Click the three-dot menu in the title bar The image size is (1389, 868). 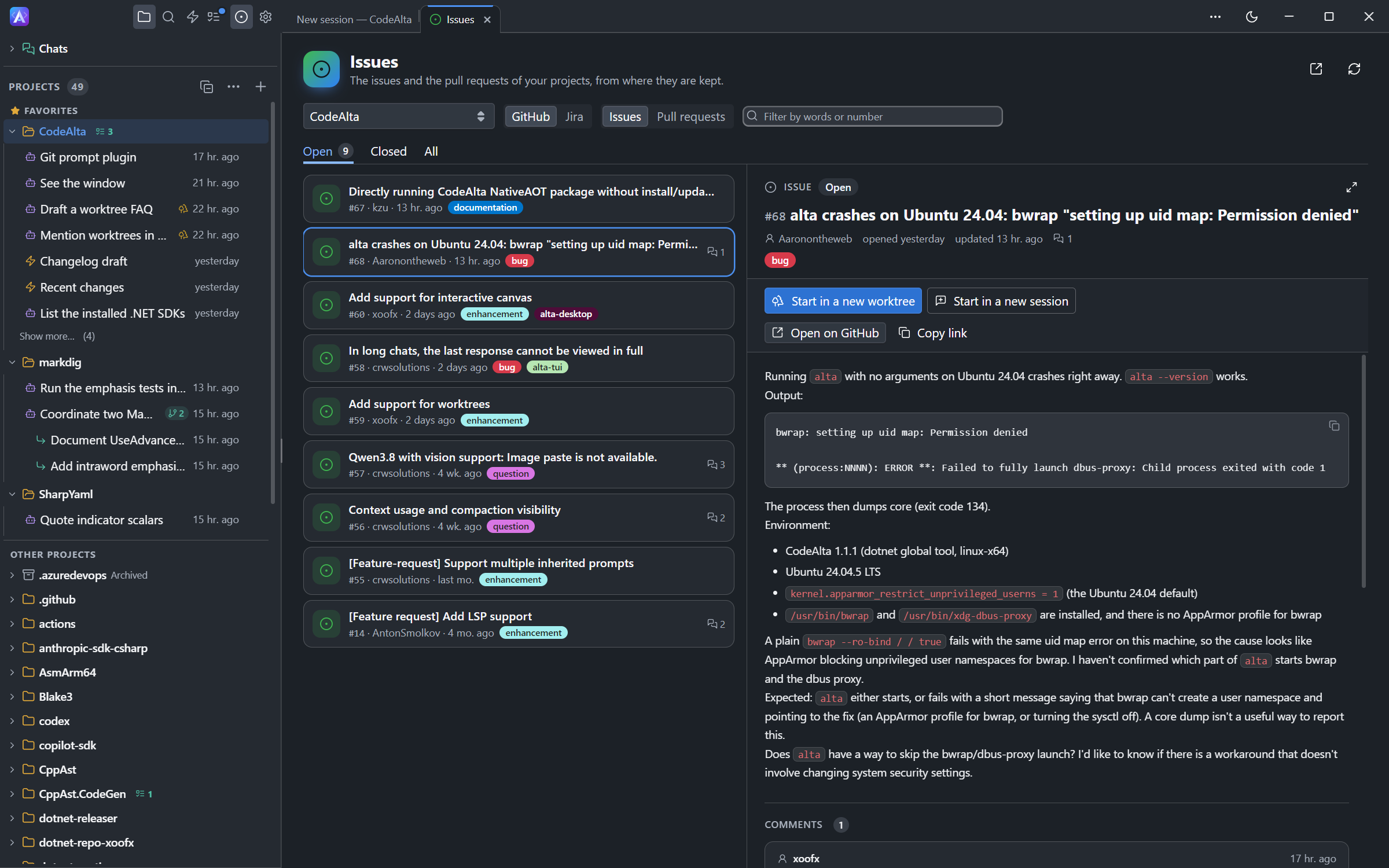pos(1215,17)
